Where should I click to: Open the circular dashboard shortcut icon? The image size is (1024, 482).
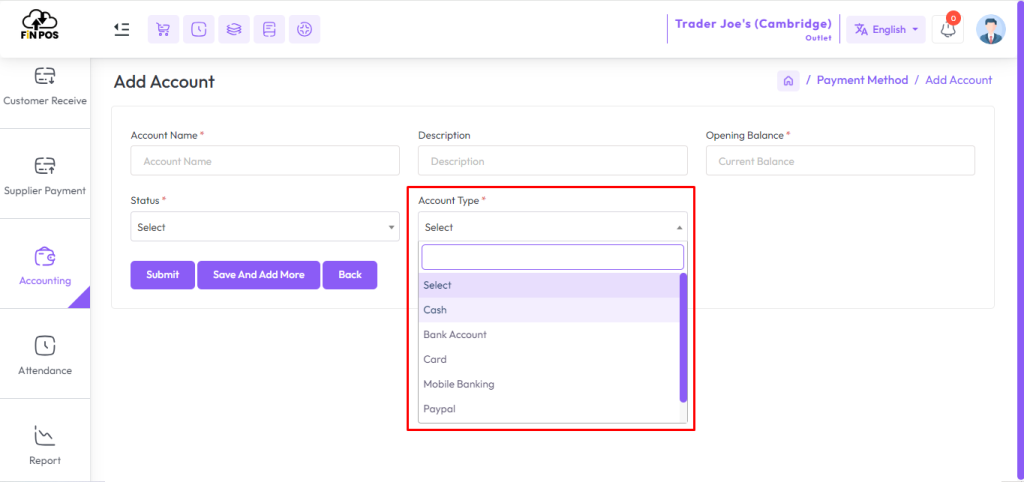click(x=304, y=29)
